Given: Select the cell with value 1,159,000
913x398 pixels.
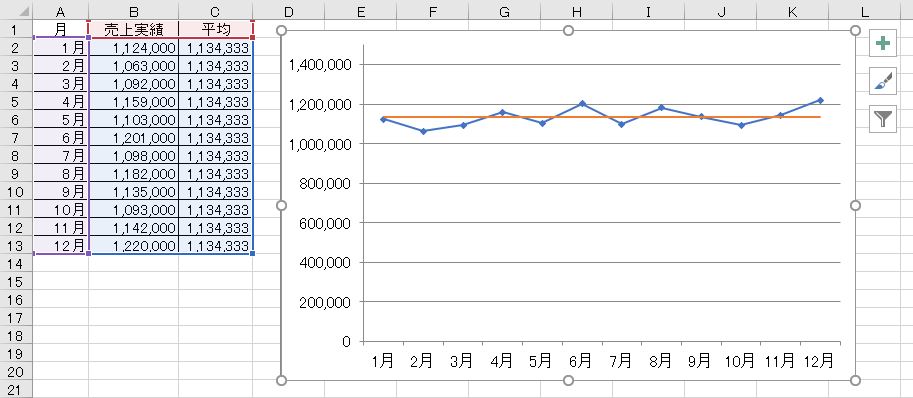Looking at the screenshot, I should [133, 102].
